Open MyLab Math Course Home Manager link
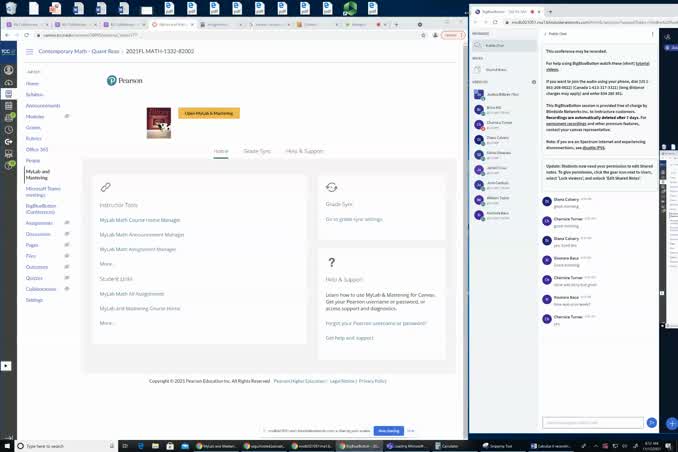This screenshot has width=678, height=452. pyautogui.click(x=140, y=220)
